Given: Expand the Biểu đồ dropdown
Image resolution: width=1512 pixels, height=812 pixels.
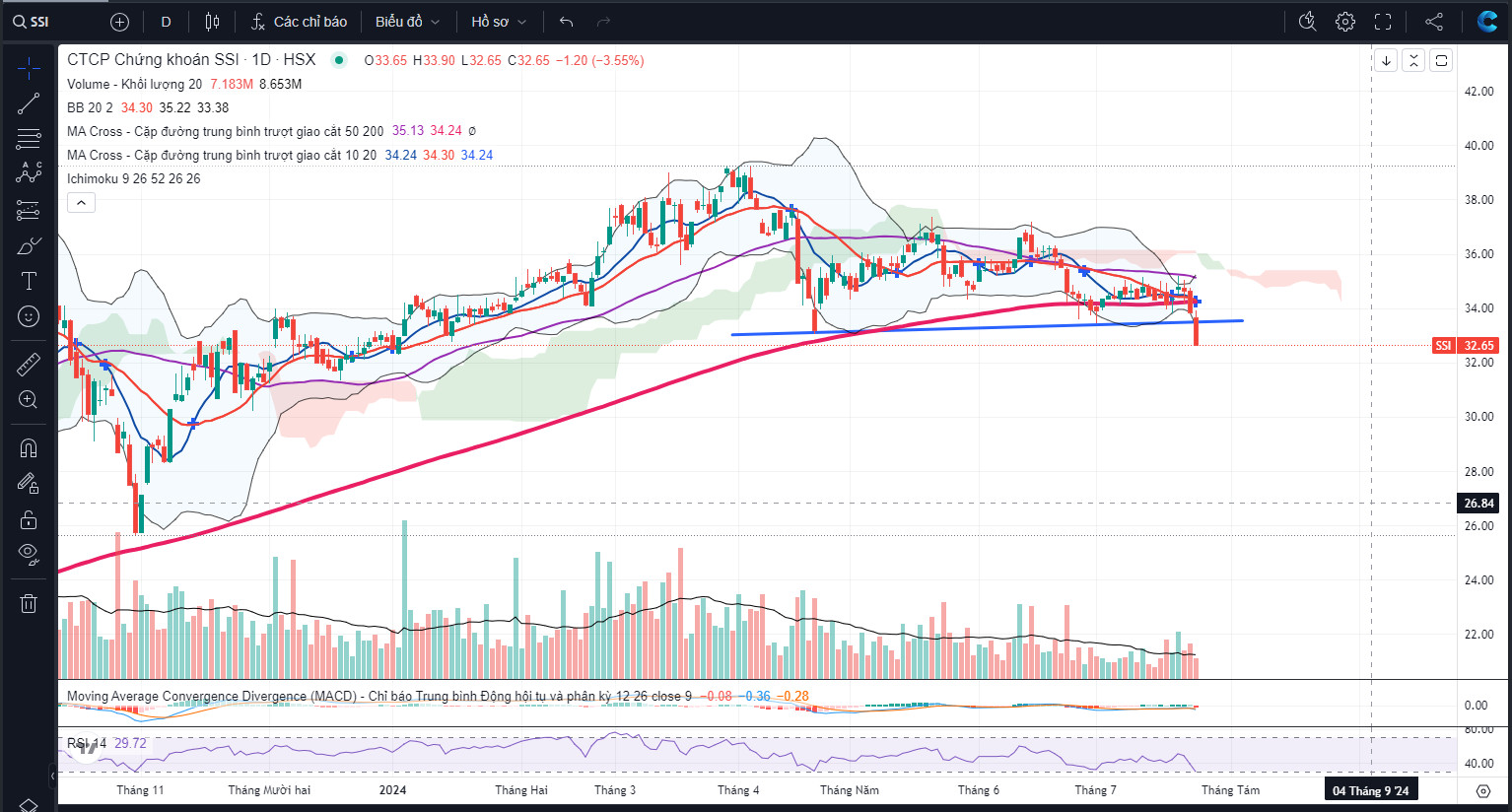Looking at the screenshot, I should click(x=407, y=22).
